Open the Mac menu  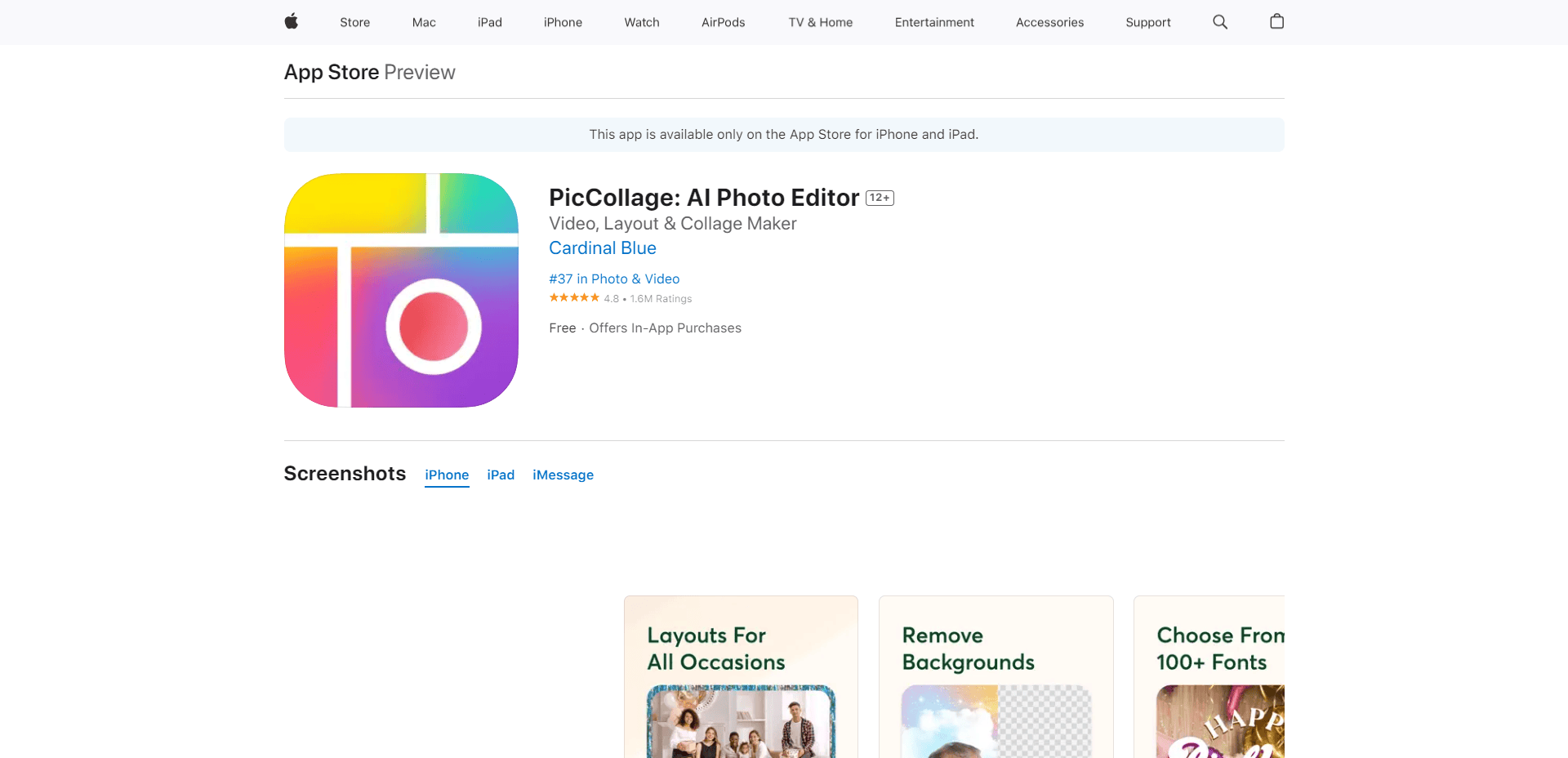[x=424, y=22]
